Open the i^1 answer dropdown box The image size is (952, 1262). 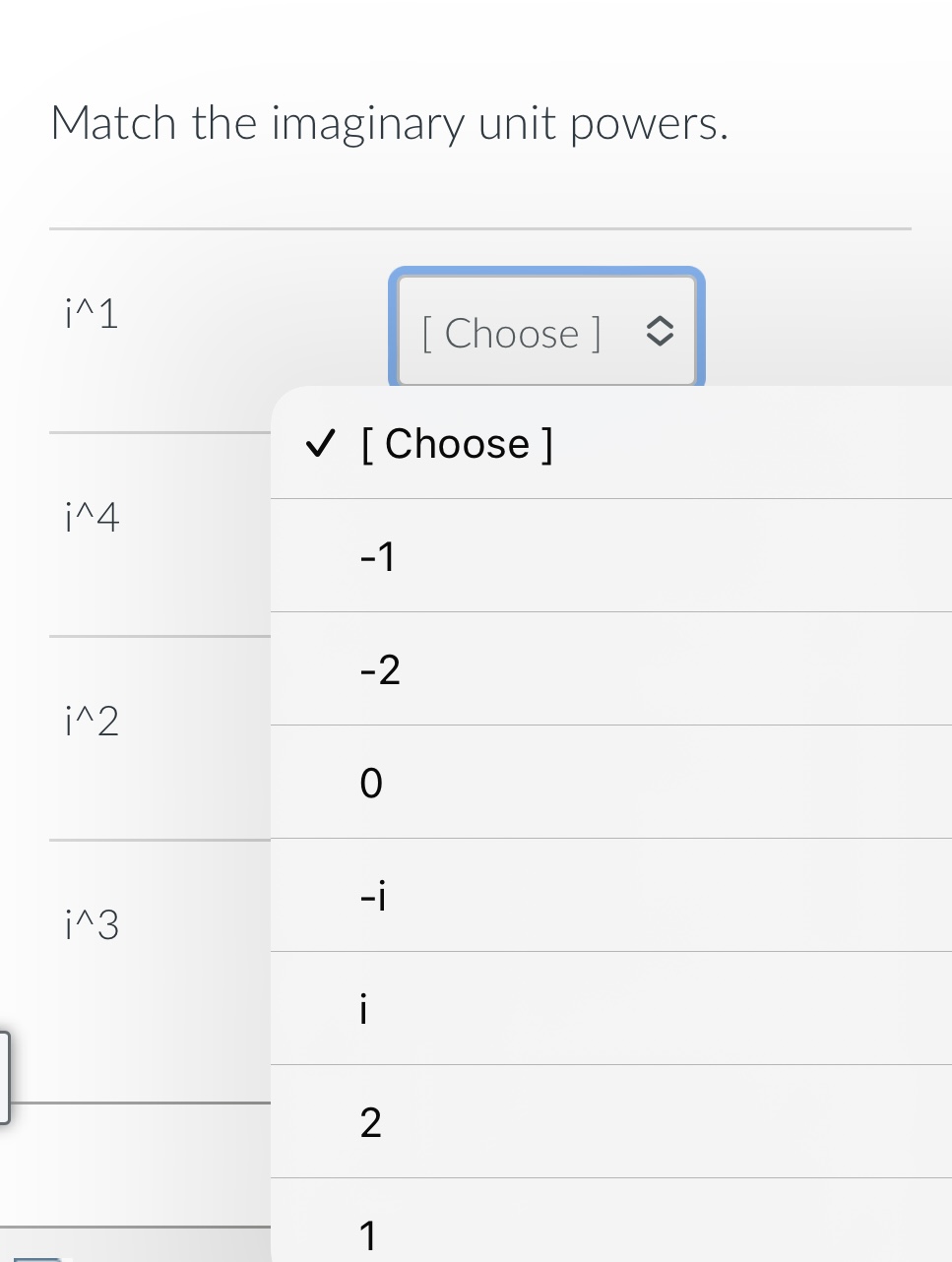pos(545,332)
